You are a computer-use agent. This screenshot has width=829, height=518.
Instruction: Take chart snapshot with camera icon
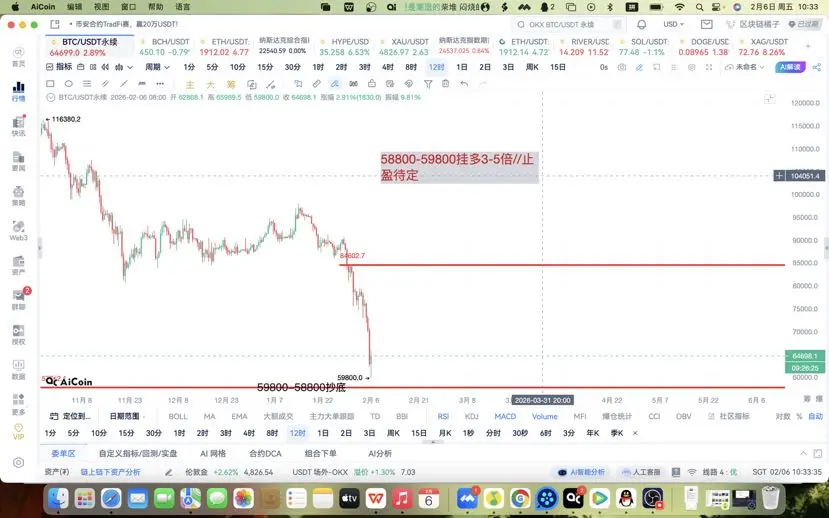click(622, 67)
